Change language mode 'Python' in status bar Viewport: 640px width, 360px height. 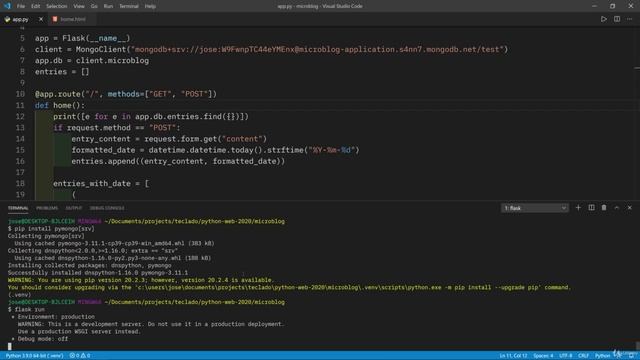pos(602,356)
